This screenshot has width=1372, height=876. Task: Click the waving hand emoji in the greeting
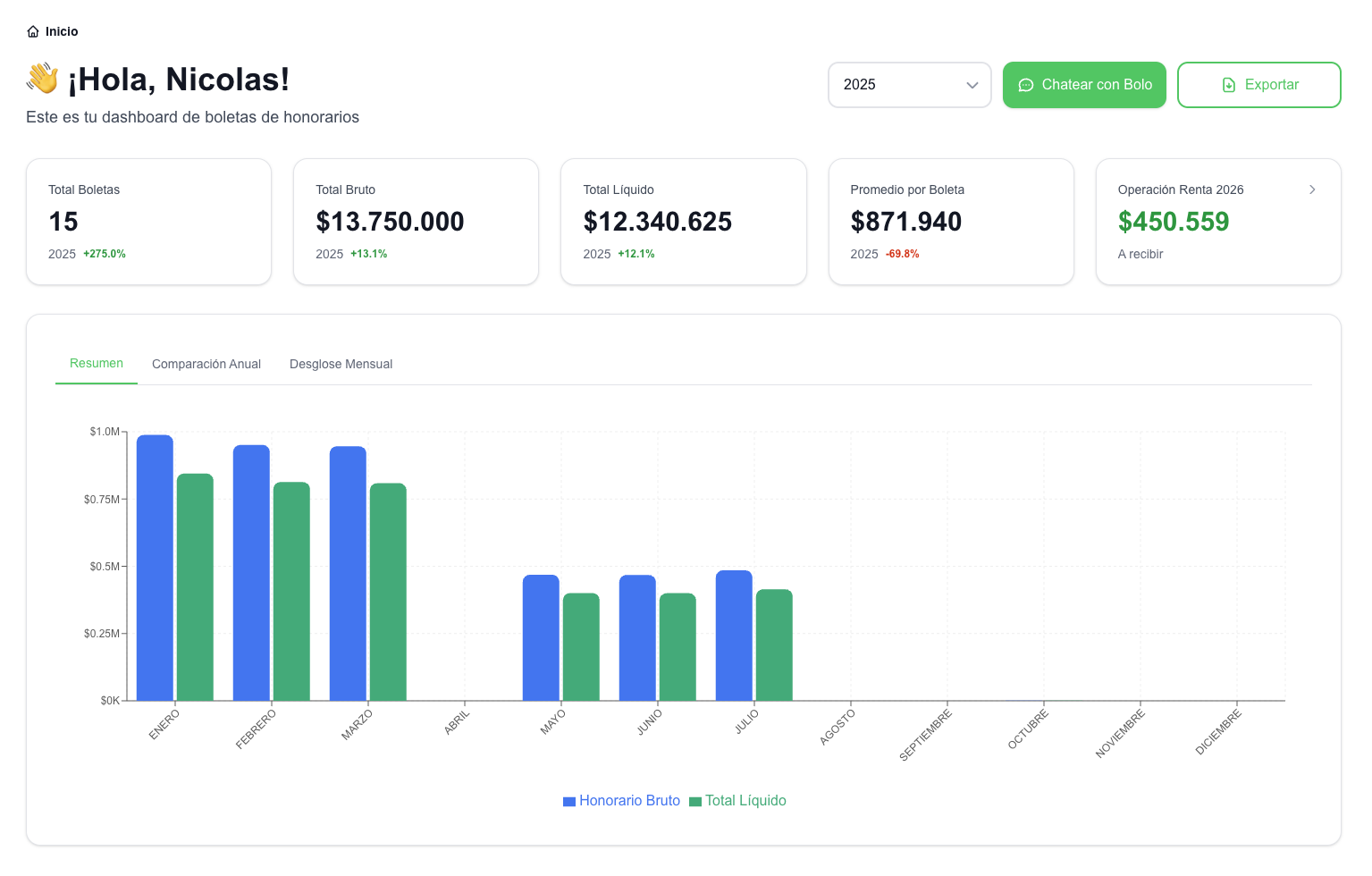pyautogui.click(x=41, y=79)
